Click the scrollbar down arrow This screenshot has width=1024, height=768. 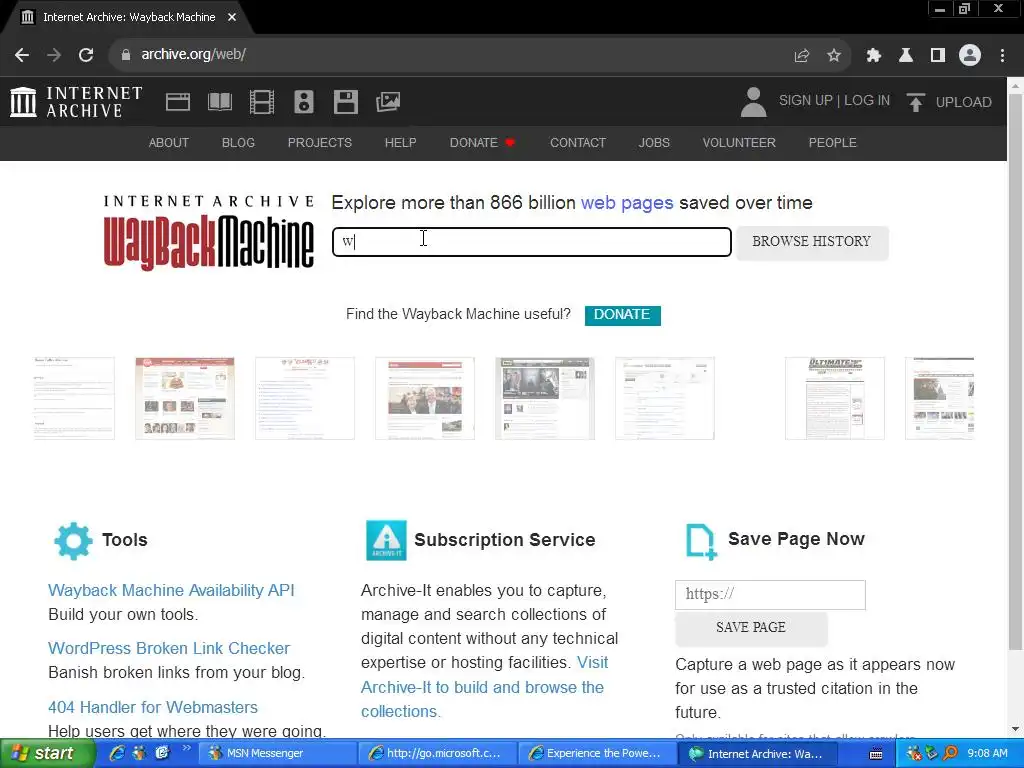[1016, 729]
